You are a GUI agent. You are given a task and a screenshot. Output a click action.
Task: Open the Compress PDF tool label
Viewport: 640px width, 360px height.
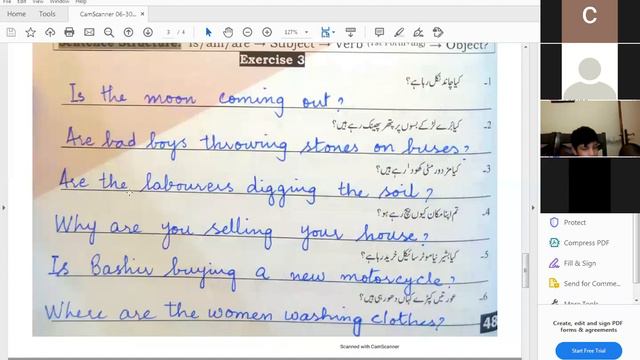click(587, 243)
